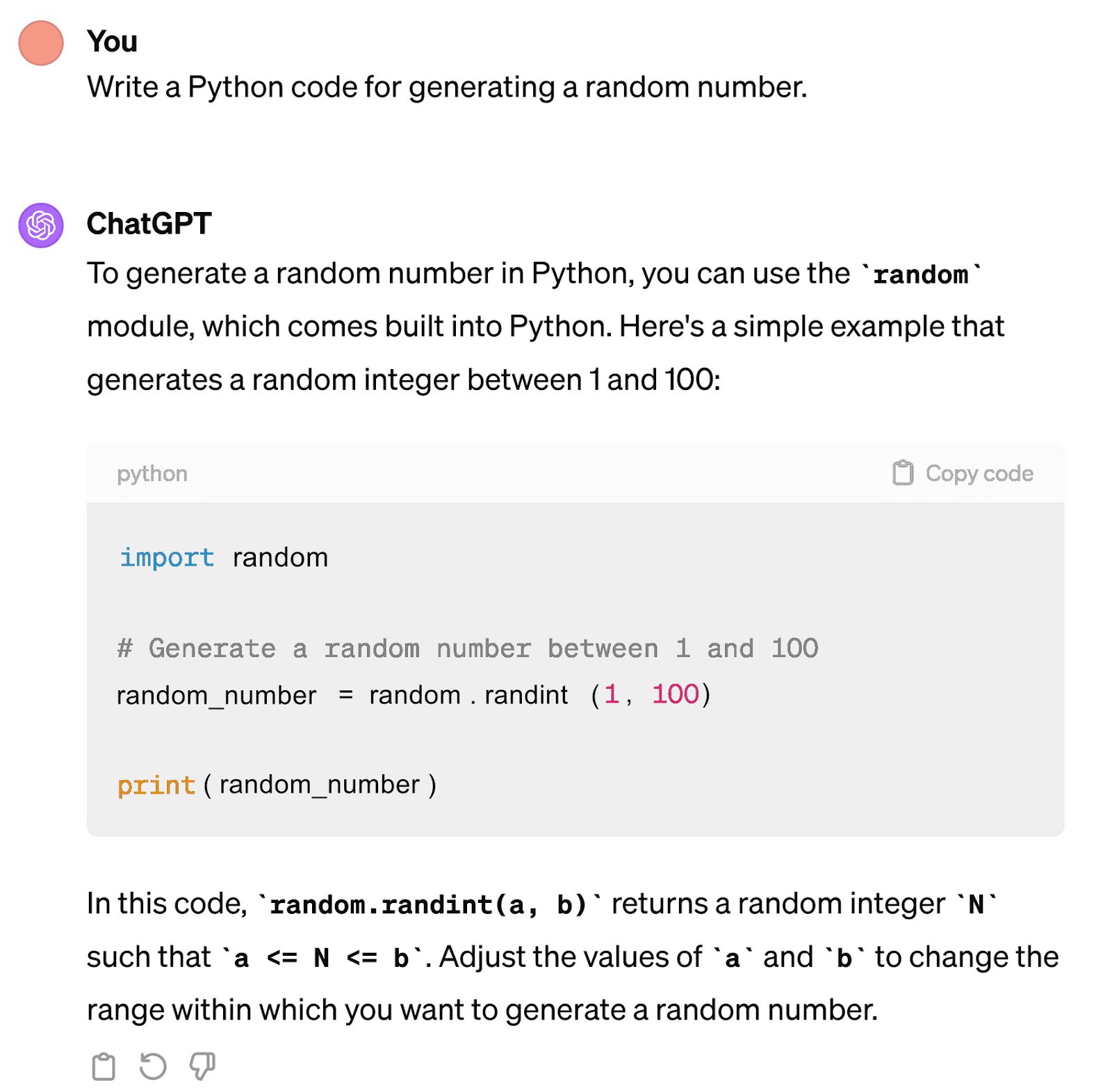Click the random_number variable in the code
The height and width of the screenshot is (1092, 1112).
point(215,694)
